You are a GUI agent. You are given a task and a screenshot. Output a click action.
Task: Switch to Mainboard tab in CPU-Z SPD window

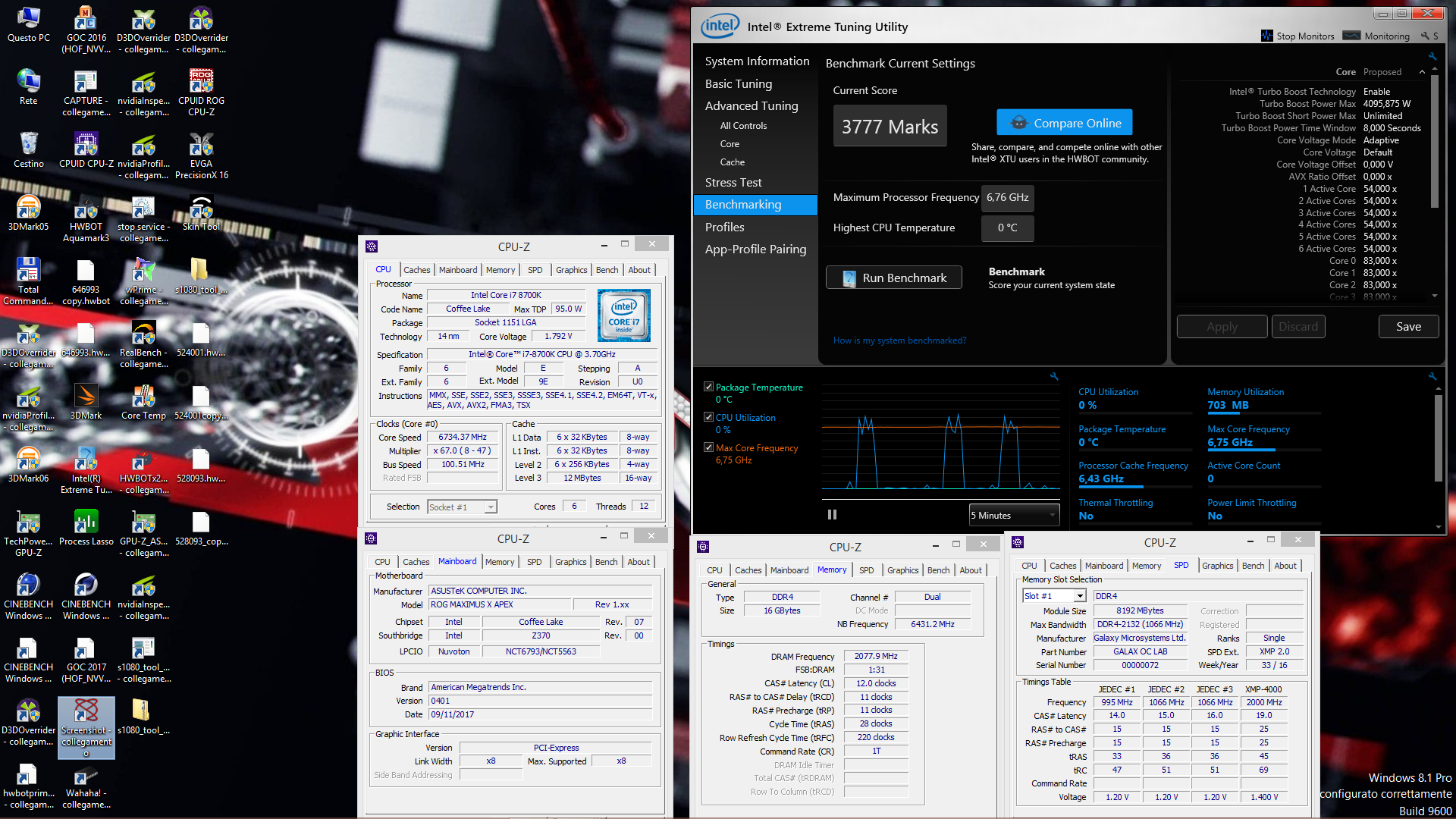(1103, 566)
